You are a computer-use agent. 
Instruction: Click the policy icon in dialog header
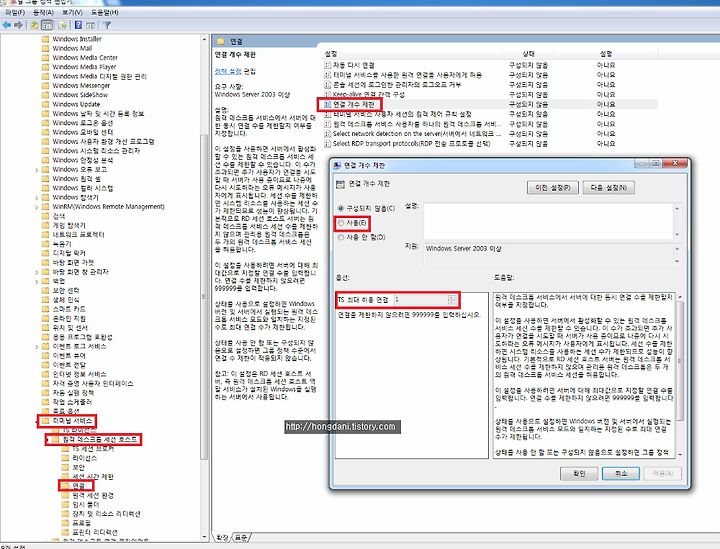pos(340,184)
